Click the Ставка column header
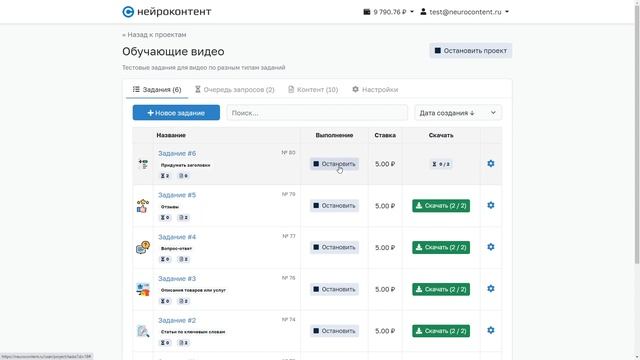The height and width of the screenshot is (360, 640). coord(385,135)
